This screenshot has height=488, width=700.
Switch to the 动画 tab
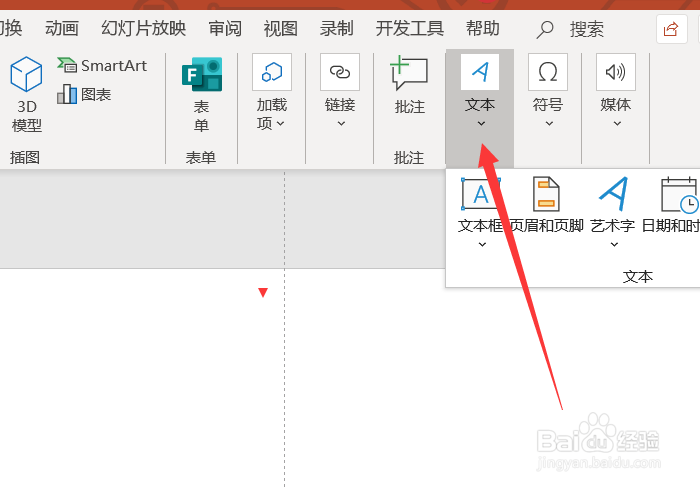[x=62, y=29]
